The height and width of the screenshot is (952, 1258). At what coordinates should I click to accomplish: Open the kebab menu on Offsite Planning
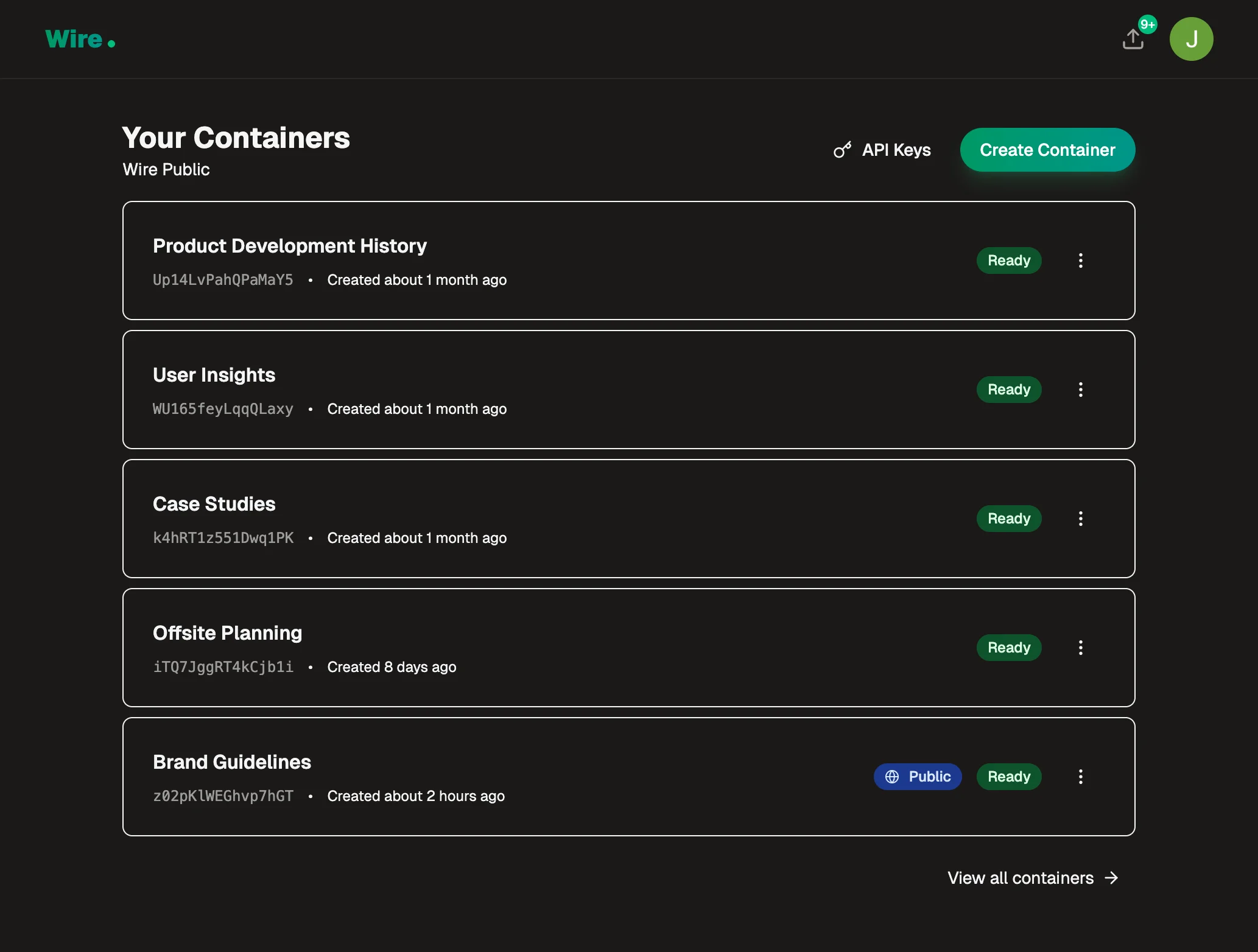coord(1081,647)
